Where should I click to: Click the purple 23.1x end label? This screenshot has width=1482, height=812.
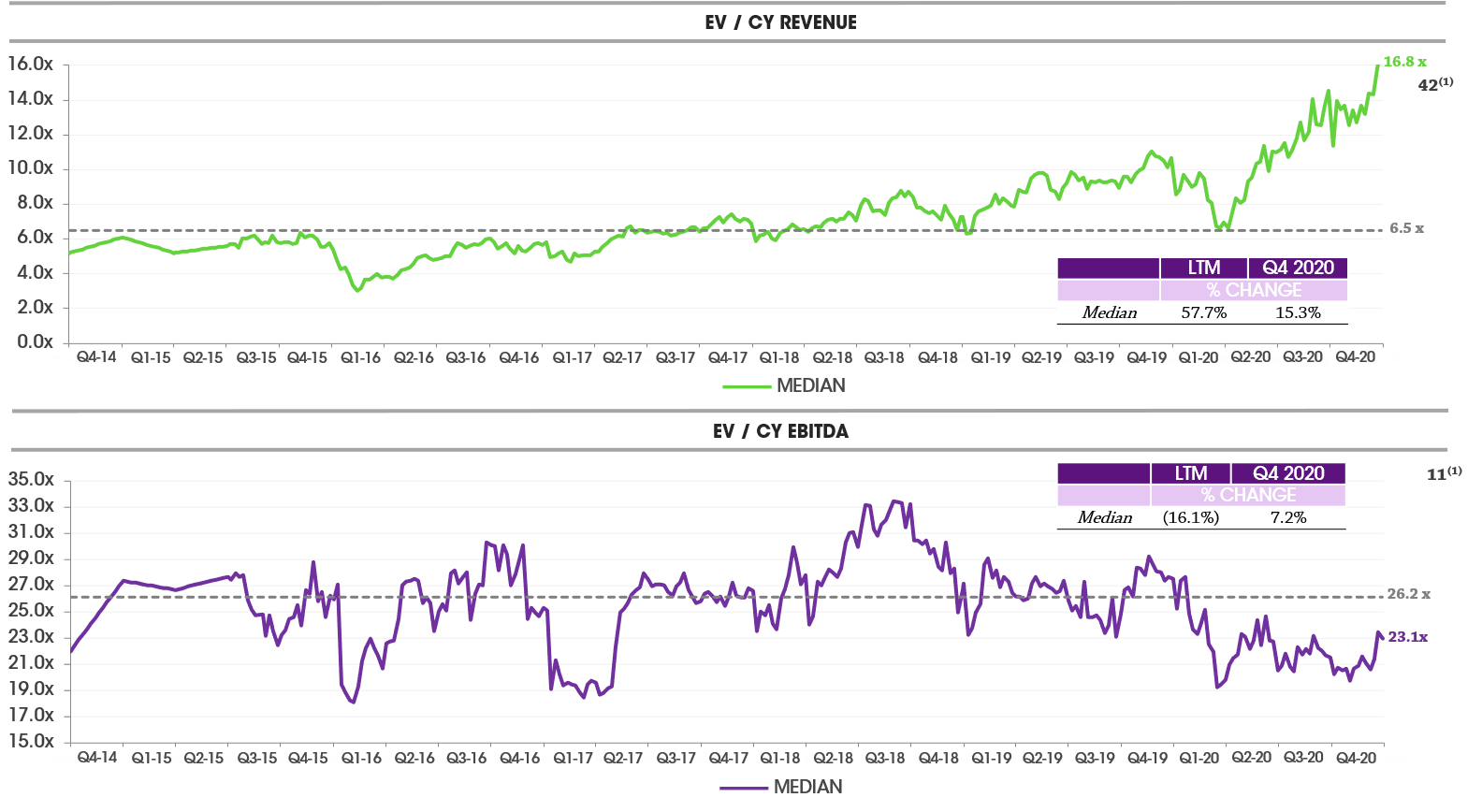point(1407,637)
